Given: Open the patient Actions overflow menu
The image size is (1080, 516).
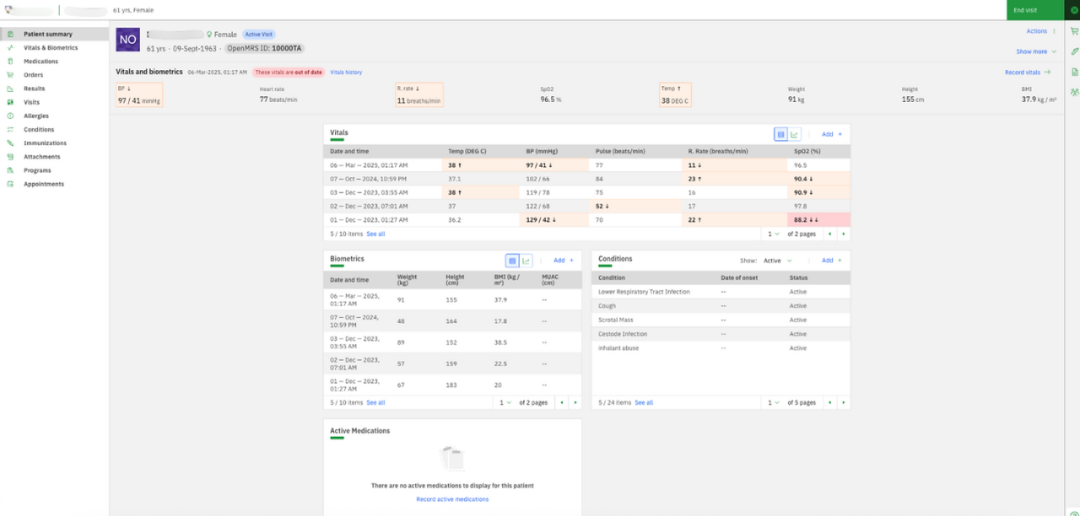Looking at the screenshot, I should click(1041, 31).
